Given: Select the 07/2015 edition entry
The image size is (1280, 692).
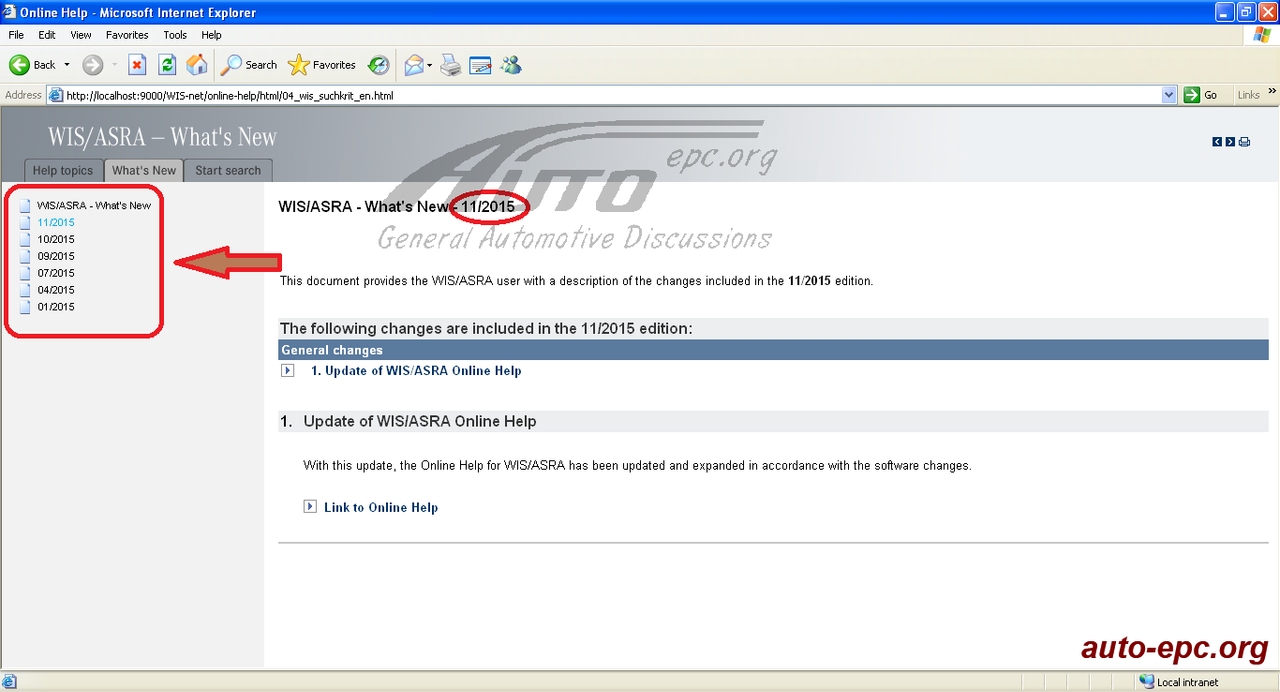Looking at the screenshot, I should coord(56,273).
